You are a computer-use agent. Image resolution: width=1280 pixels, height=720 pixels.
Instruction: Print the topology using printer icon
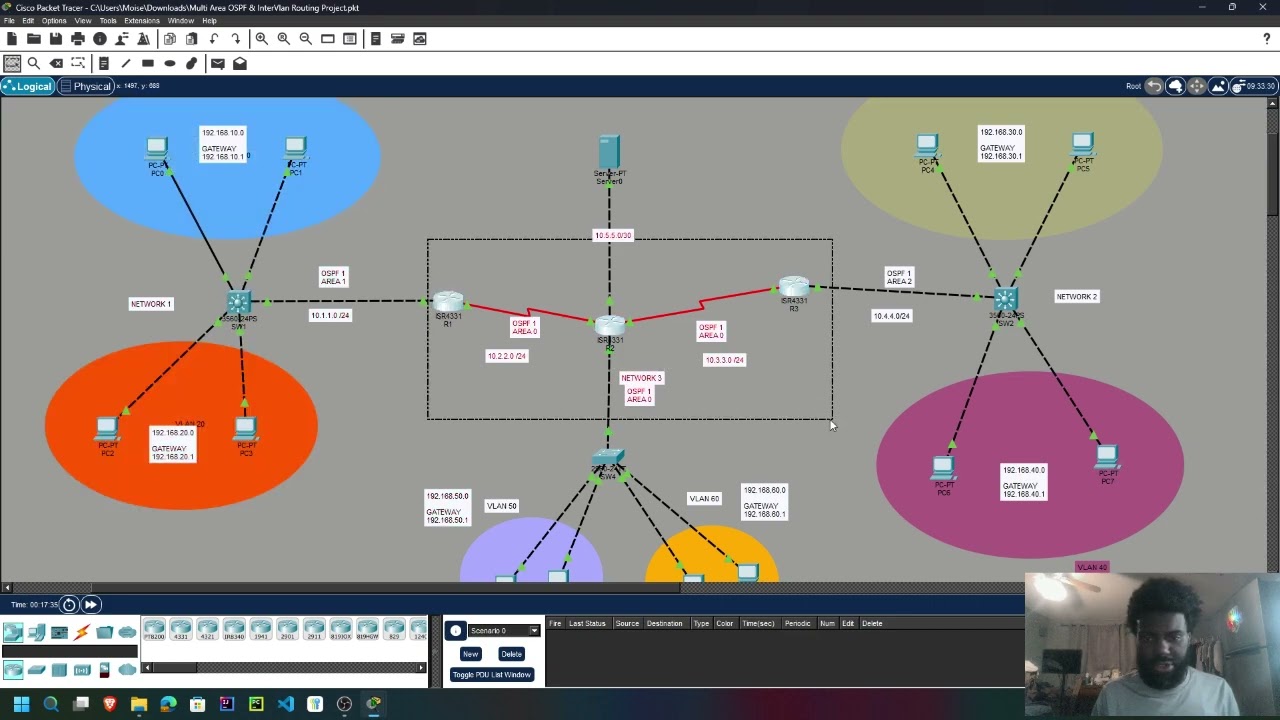click(x=77, y=39)
